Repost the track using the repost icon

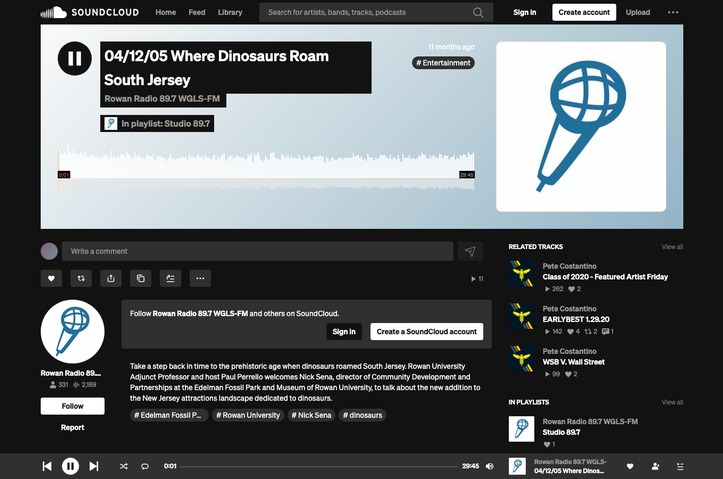[x=81, y=278]
